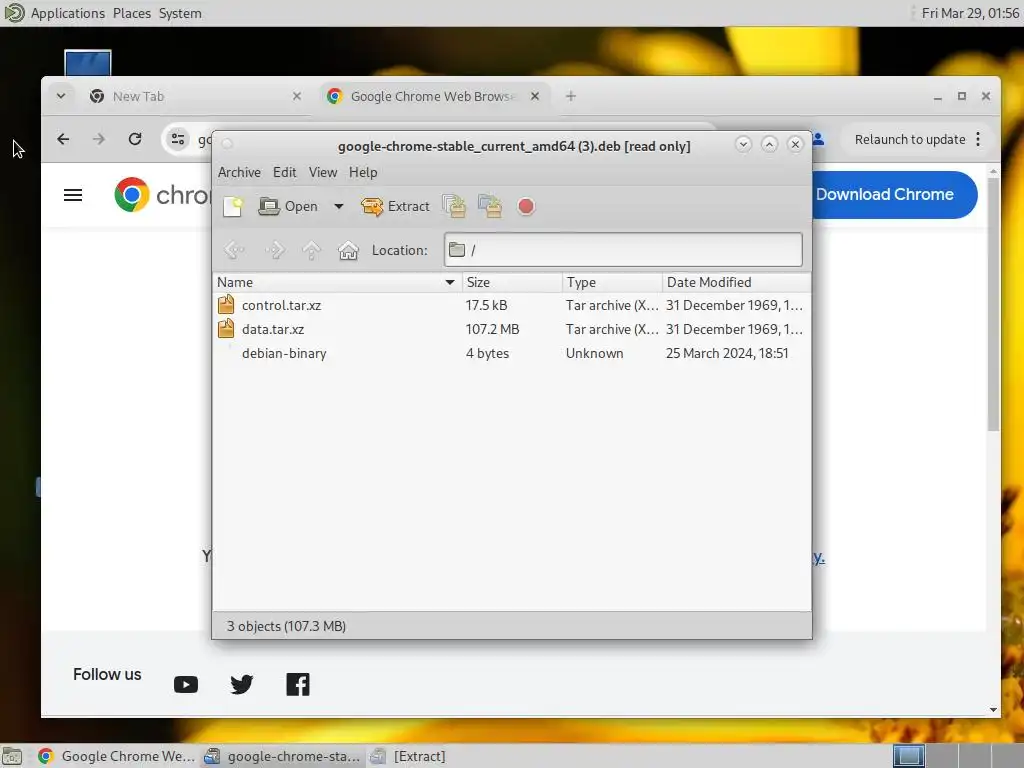Sort files by the Name column

point(338,282)
